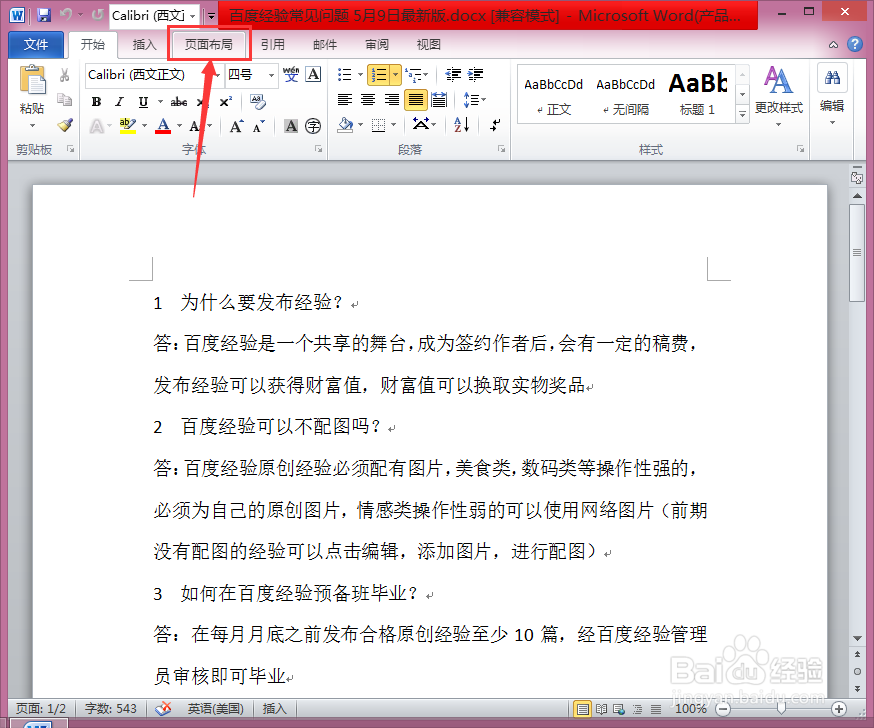The width and height of the screenshot is (874, 728).
Task: Expand the font color dropdown arrow
Action: click(178, 125)
